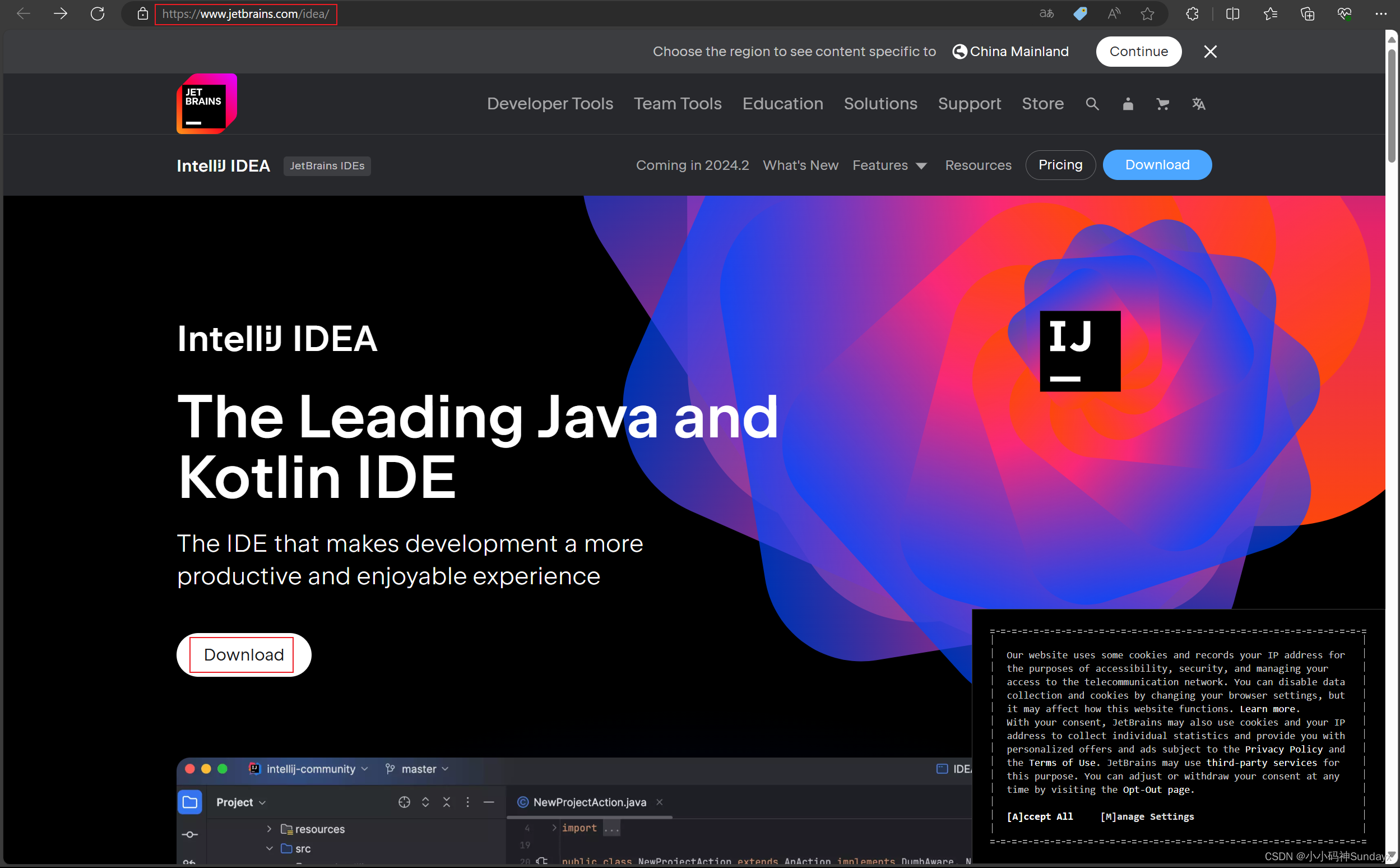
Task: Switch to the NewProjectAction.java tab
Action: [588, 802]
